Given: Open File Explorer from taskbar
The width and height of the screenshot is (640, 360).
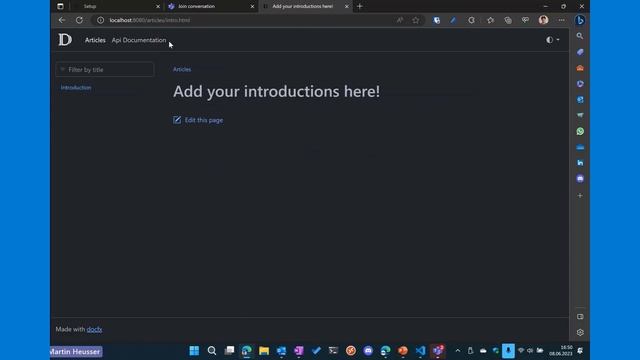Looking at the screenshot, I should [264, 351].
